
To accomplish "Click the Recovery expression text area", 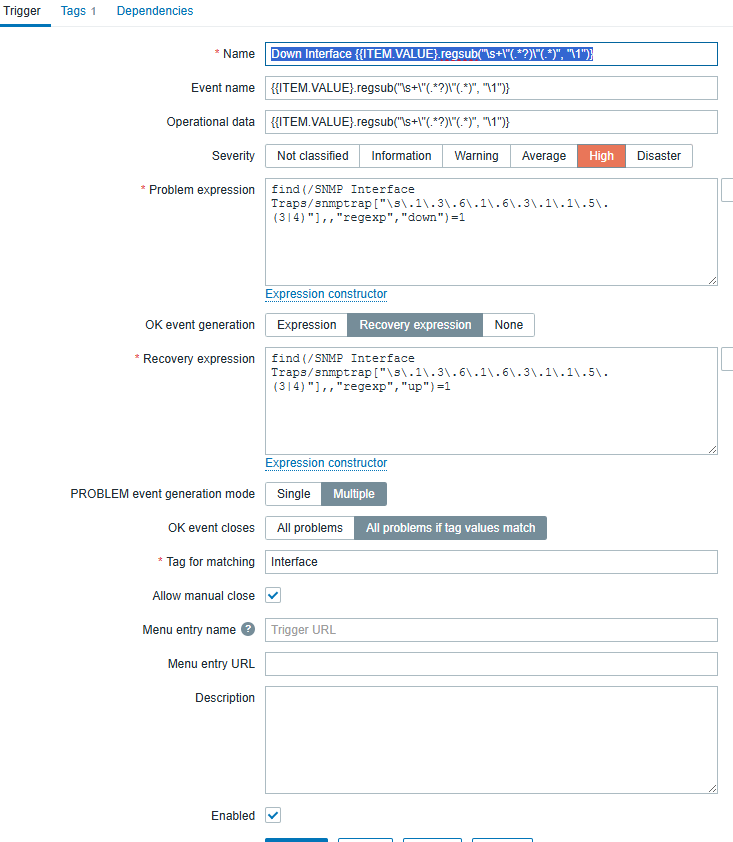I will click(491, 401).
